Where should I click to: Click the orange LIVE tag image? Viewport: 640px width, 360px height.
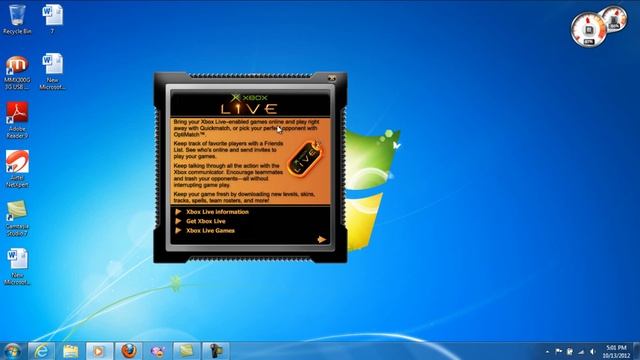click(305, 158)
